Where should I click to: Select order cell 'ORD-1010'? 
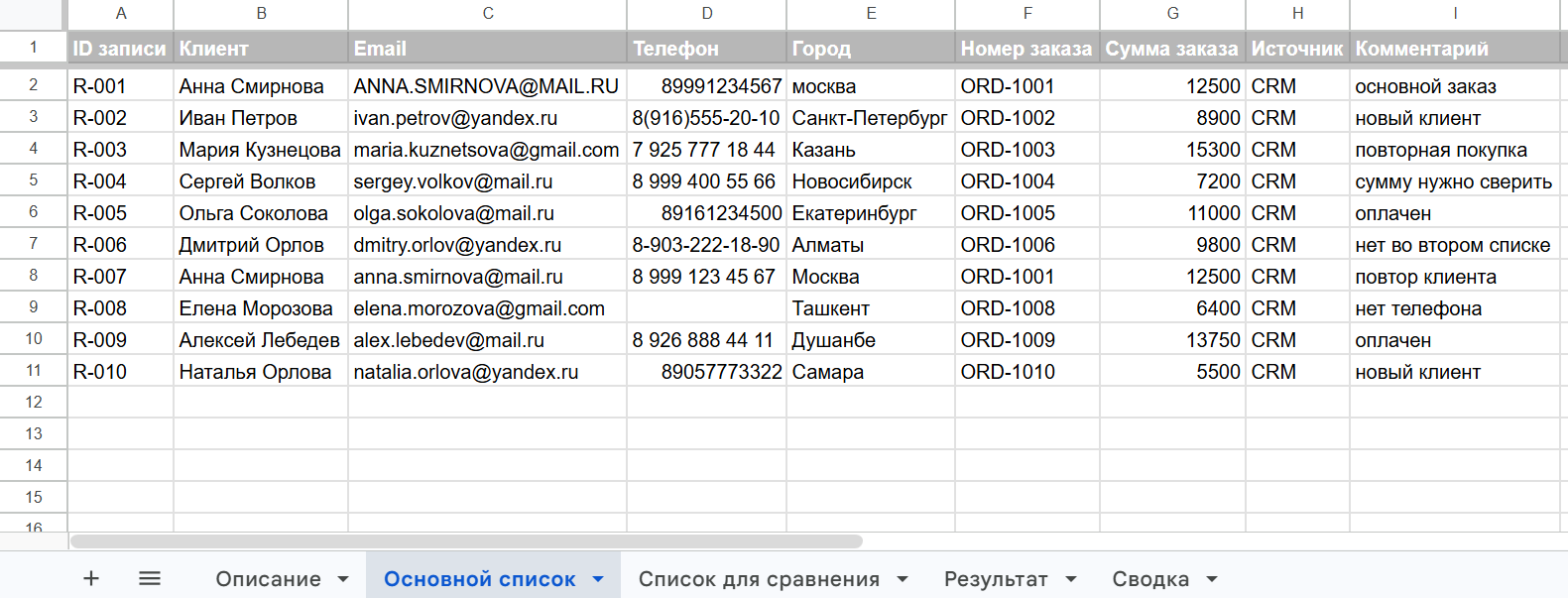tap(1027, 372)
